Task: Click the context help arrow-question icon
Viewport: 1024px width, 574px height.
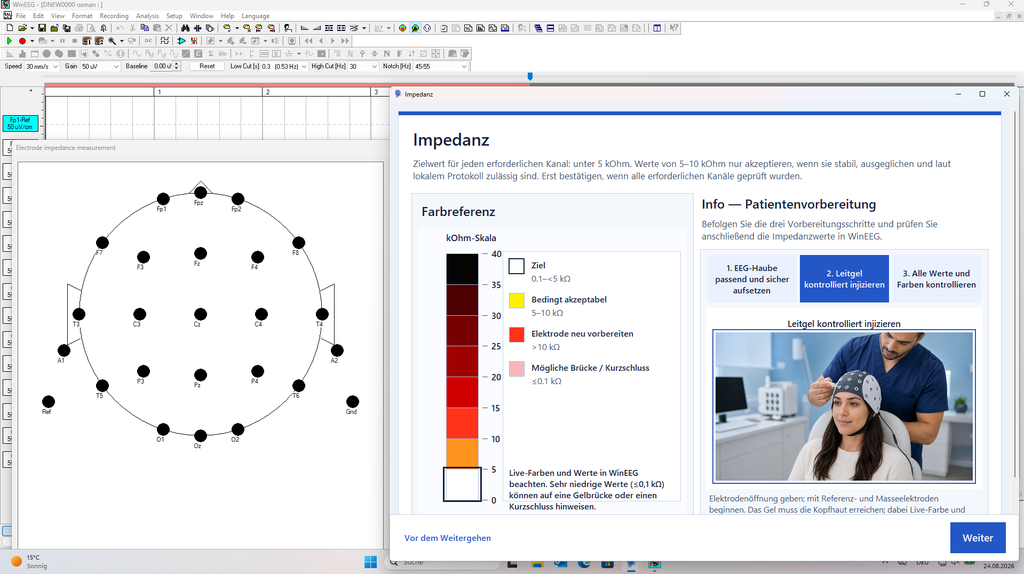Action: (673, 28)
